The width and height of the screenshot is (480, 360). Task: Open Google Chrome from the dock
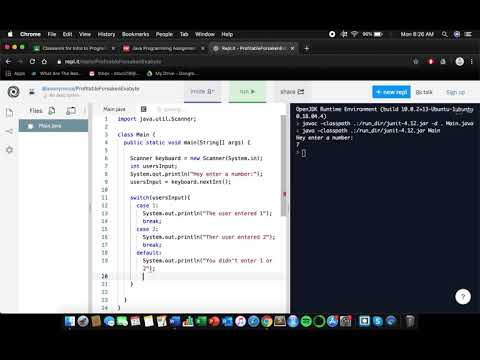pos(267,321)
